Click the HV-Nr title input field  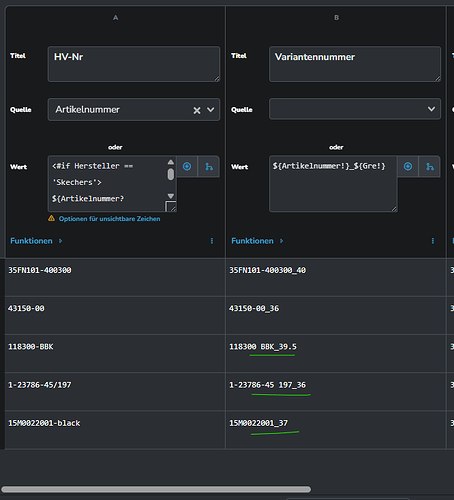click(x=134, y=64)
